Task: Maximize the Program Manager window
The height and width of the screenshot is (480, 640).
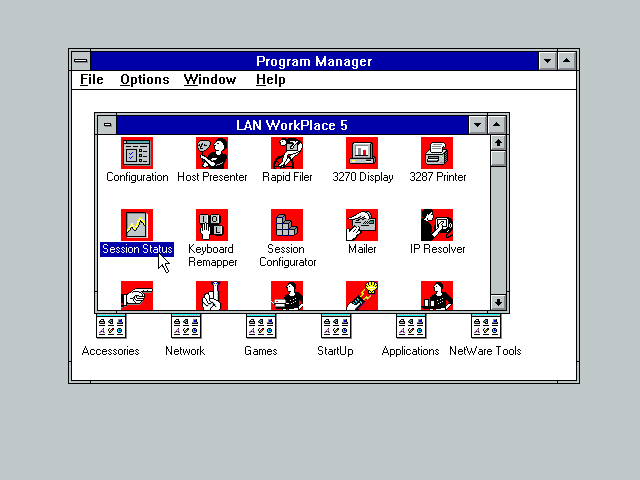Action: 567,61
